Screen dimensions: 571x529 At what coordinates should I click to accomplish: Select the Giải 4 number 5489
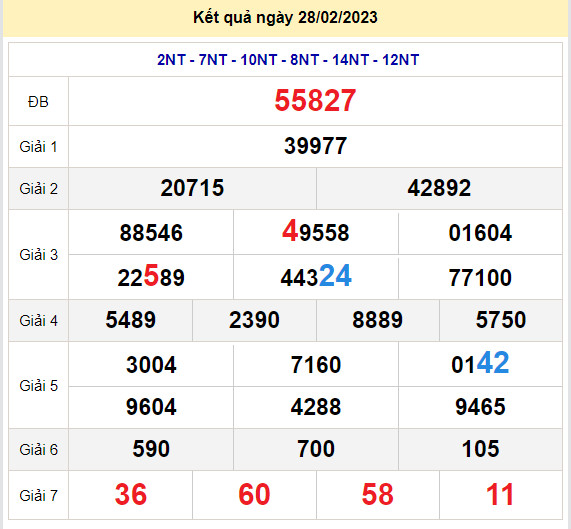point(130,320)
